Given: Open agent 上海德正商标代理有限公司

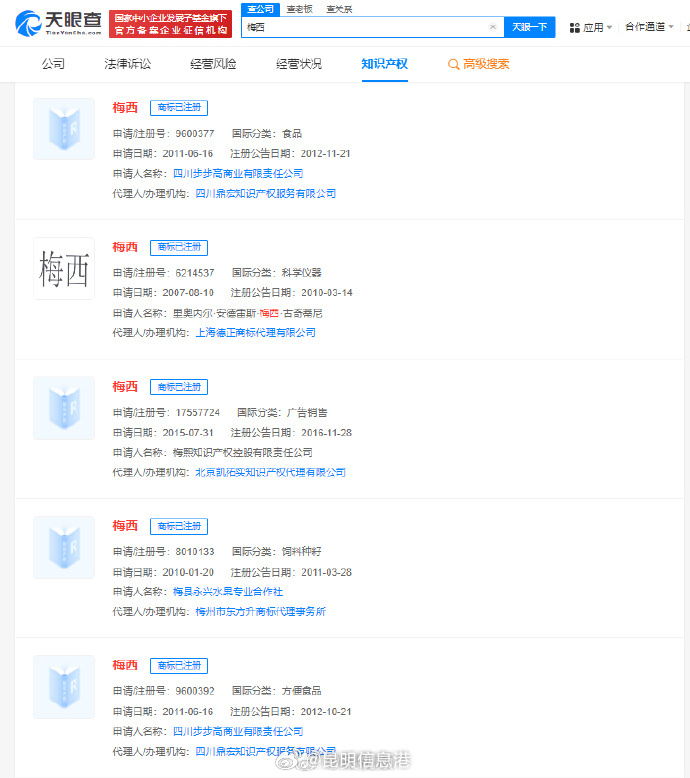Looking at the screenshot, I should [255, 332].
